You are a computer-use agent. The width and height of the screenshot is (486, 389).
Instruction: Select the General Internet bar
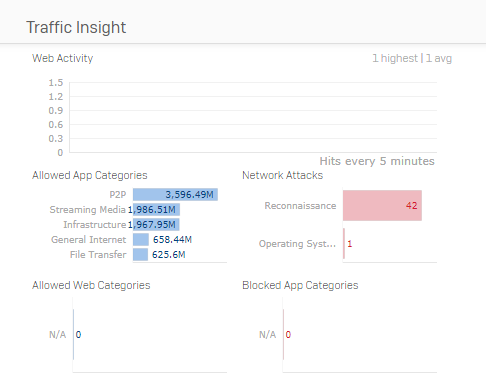click(141, 240)
